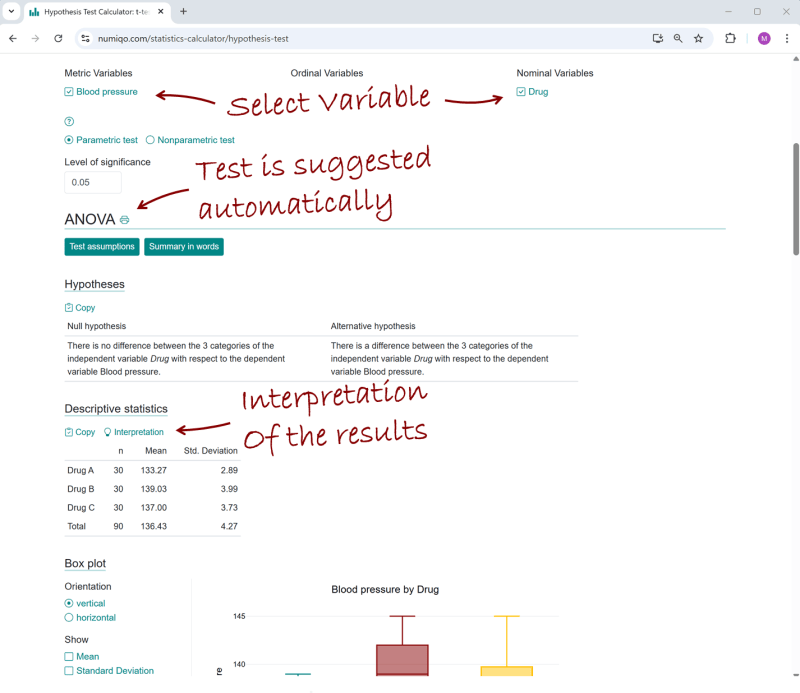The image size is (800, 693).
Task: Go forward to next page
Action: [35, 38]
